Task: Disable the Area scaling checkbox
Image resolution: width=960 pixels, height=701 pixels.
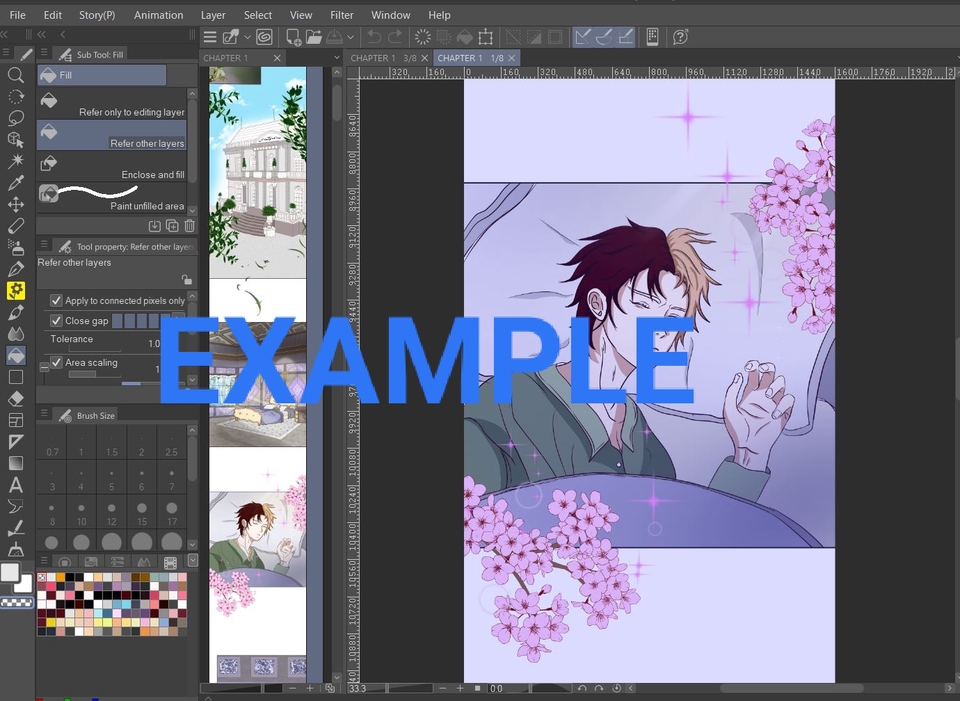Action: pyautogui.click(x=57, y=363)
